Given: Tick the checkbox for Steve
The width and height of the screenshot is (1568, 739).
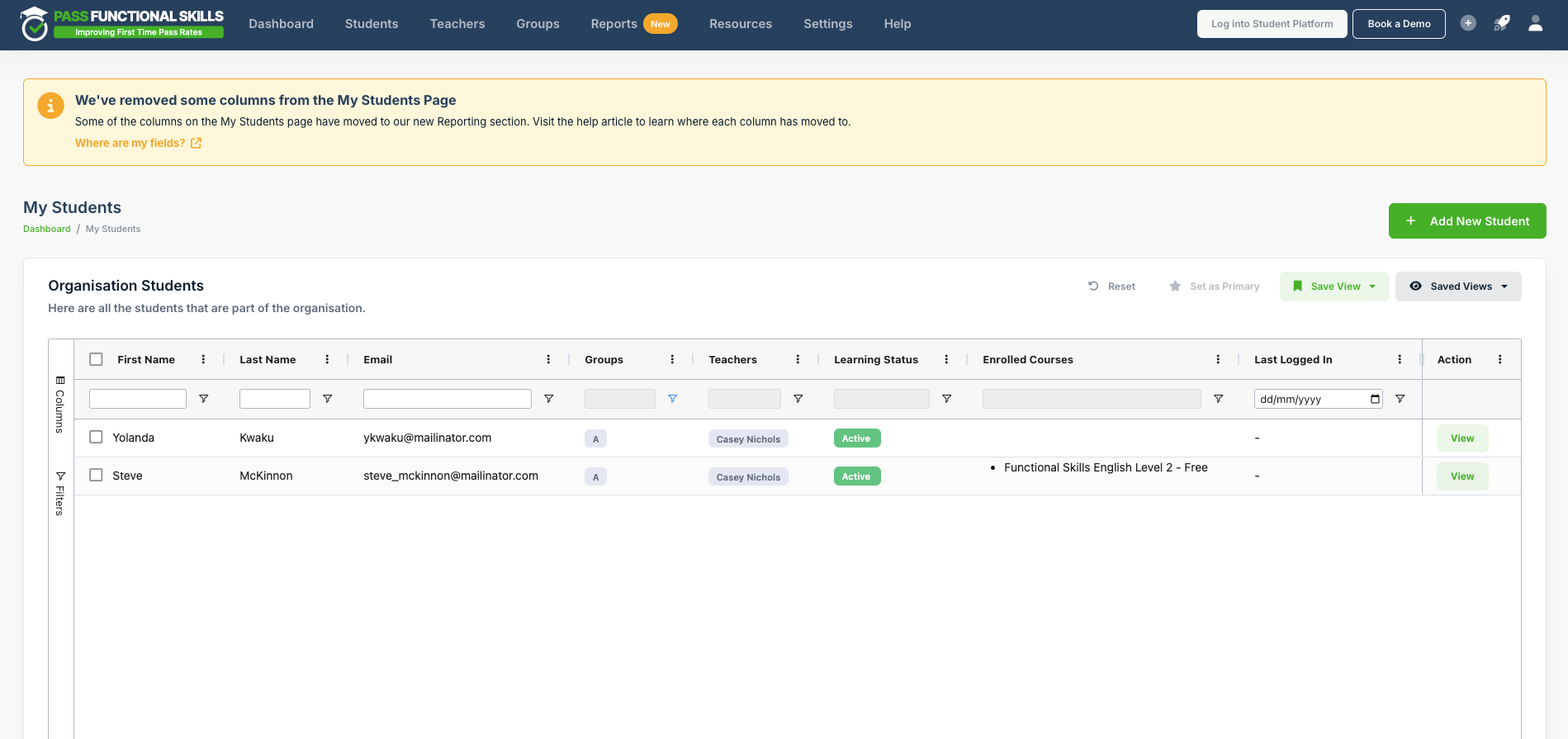Looking at the screenshot, I should pos(96,475).
